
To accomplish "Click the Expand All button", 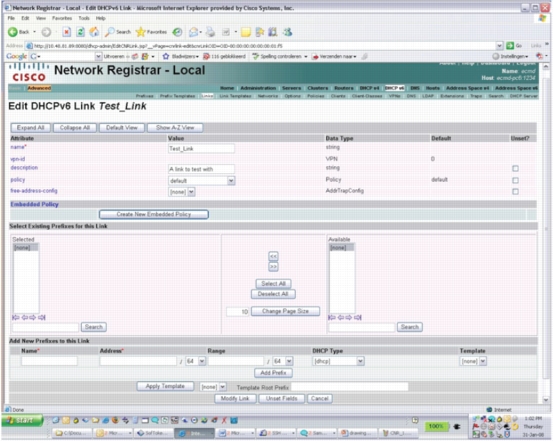I will coord(31,128).
